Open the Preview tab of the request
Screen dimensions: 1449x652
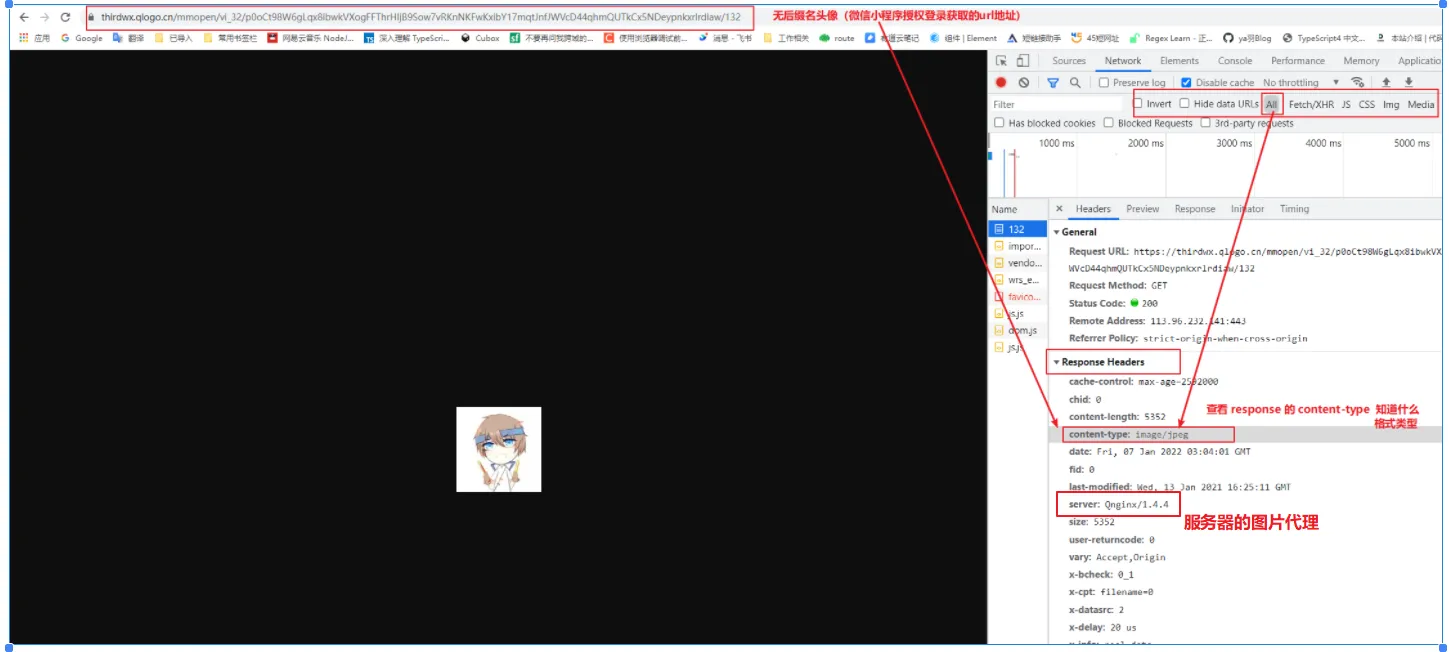click(1142, 209)
